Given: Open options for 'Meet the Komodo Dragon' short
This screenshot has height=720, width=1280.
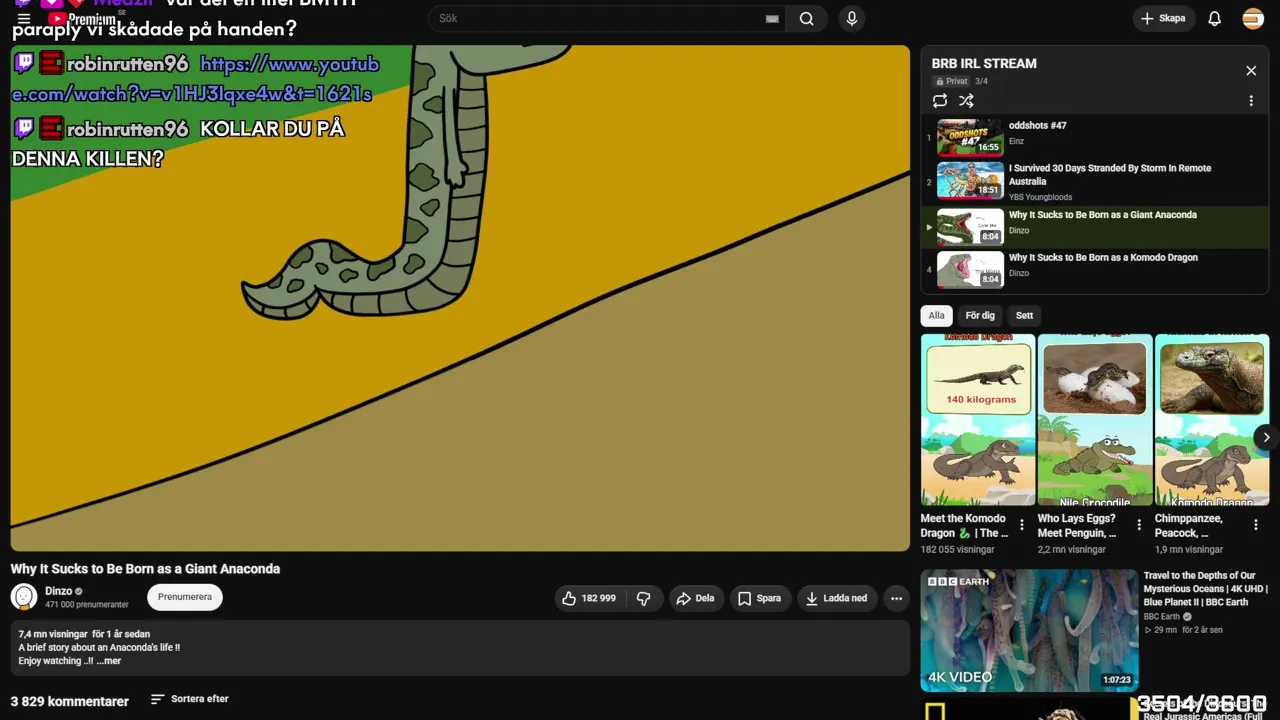Looking at the screenshot, I should pyautogui.click(x=1022, y=525).
